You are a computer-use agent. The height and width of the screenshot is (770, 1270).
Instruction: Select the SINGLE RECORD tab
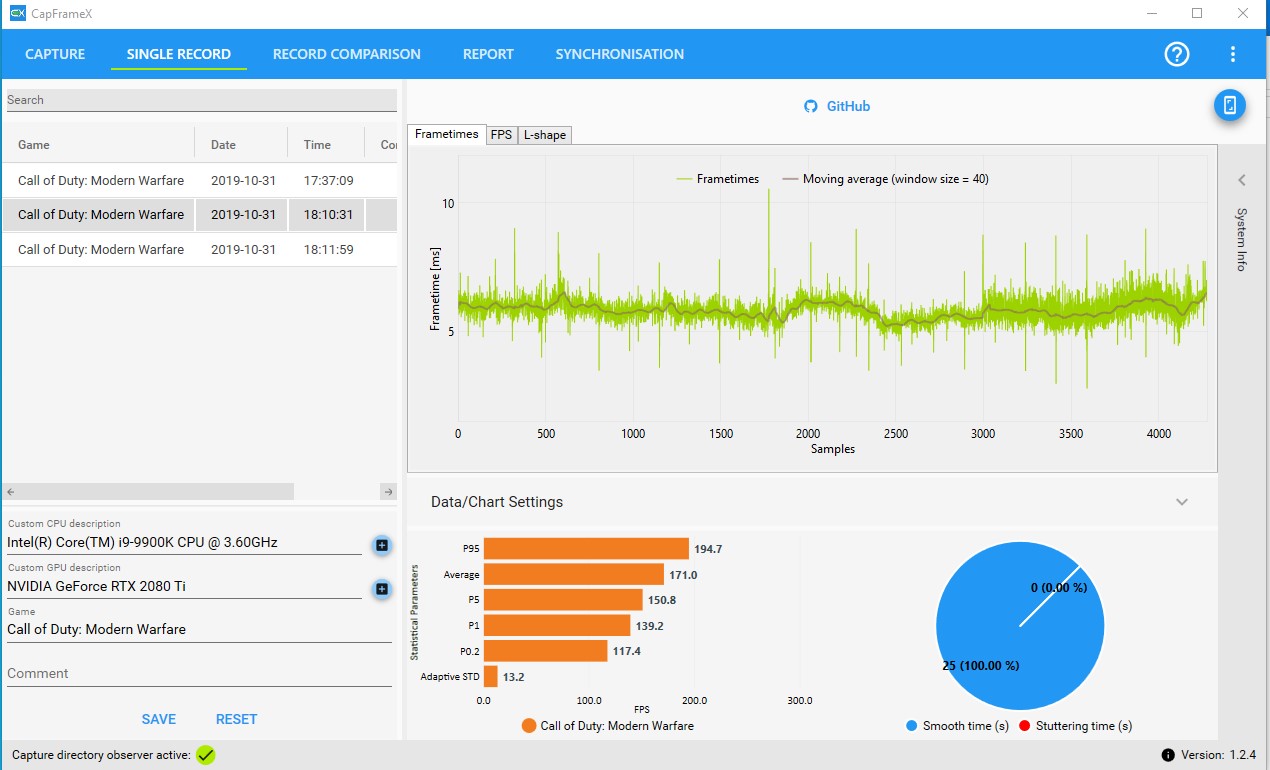179,54
